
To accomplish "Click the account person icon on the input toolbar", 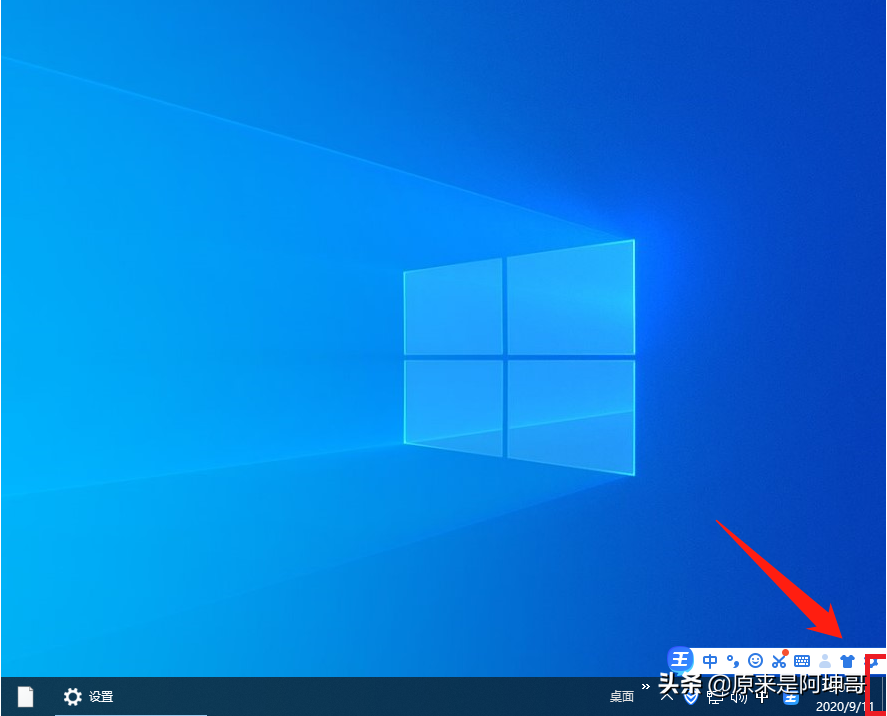I will tap(823, 660).
